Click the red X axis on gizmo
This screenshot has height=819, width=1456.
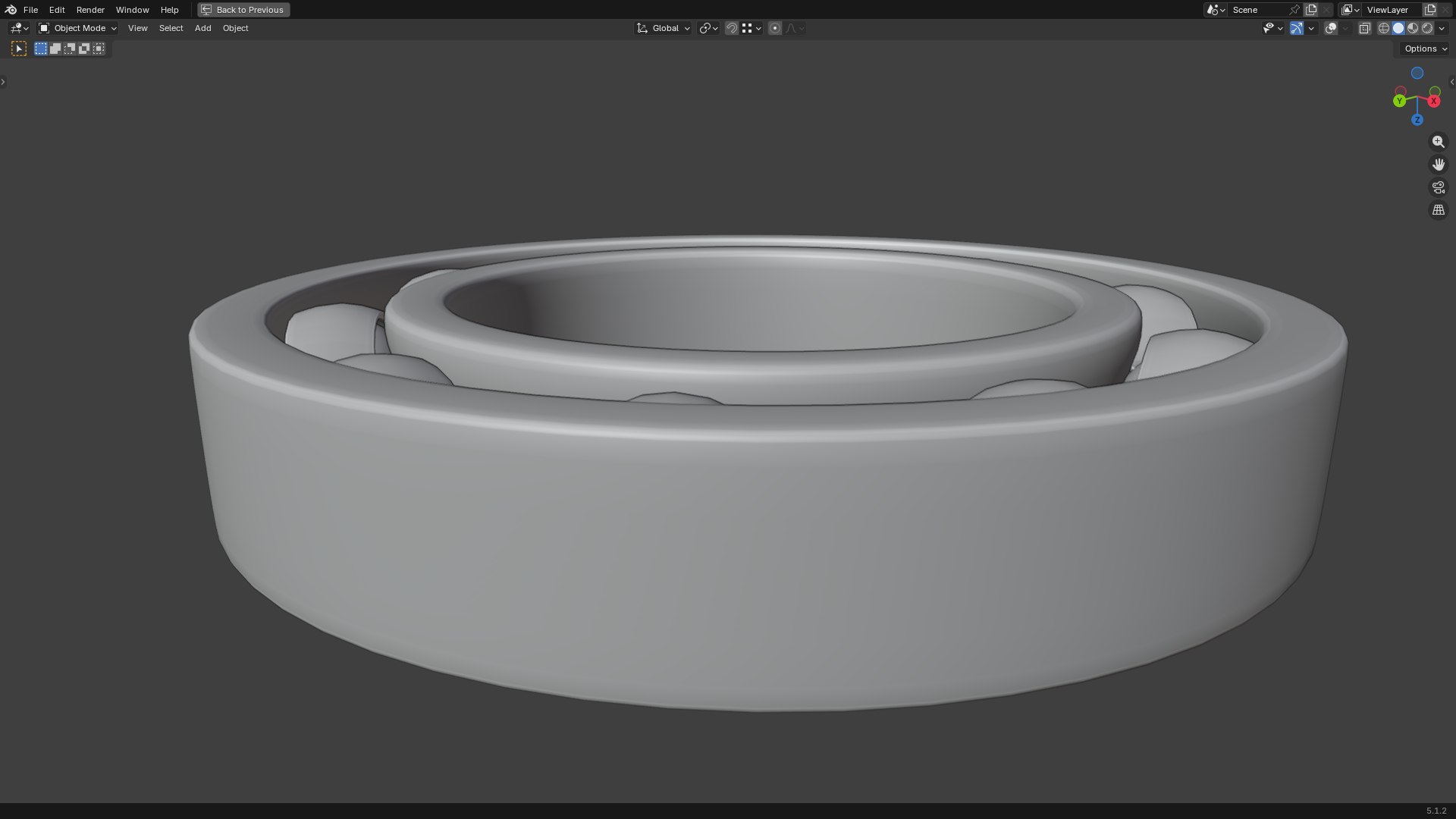pyautogui.click(x=1434, y=101)
